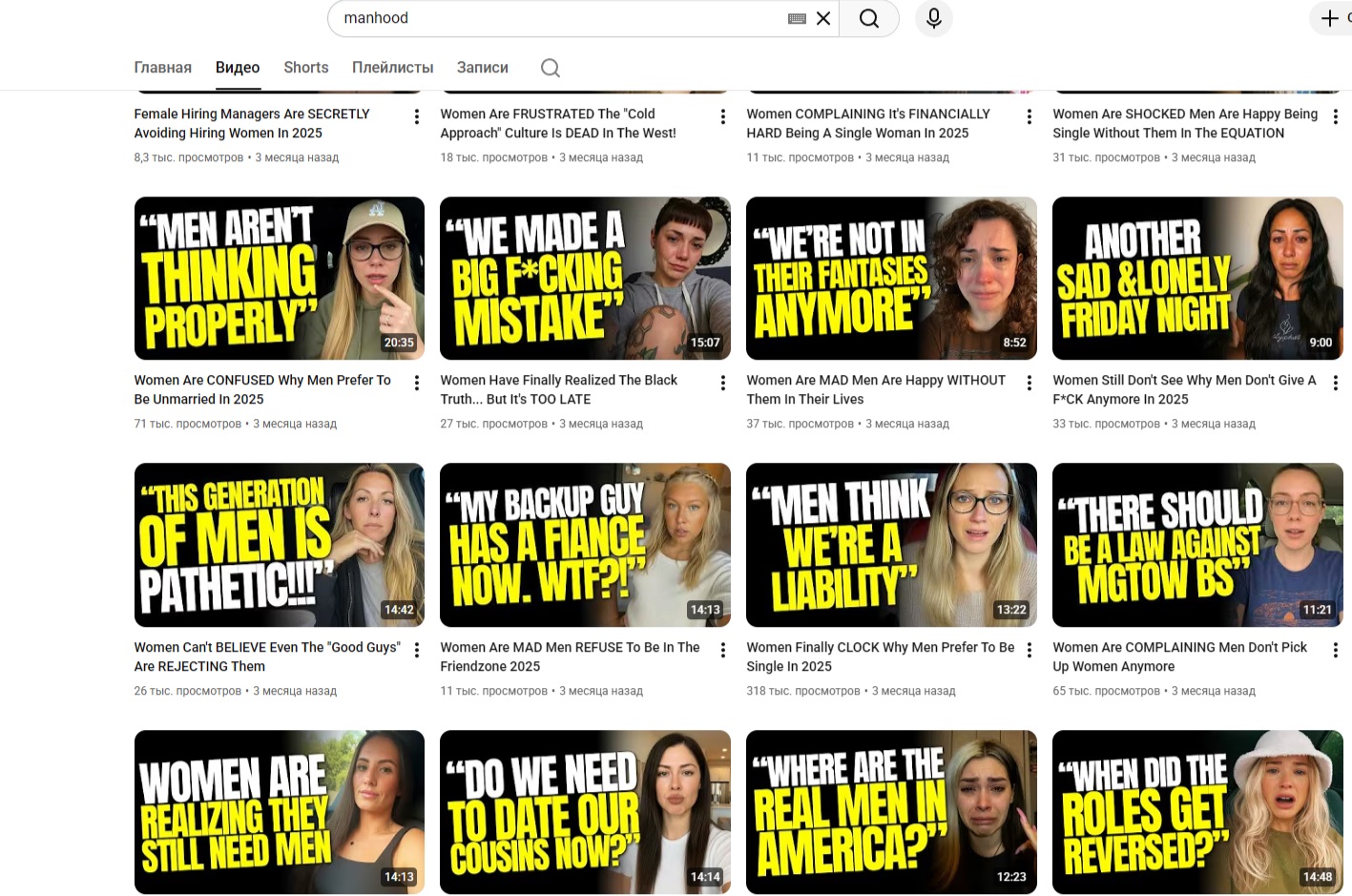Play the 'Where Are The Real Men' thumbnail

coord(890,811)
